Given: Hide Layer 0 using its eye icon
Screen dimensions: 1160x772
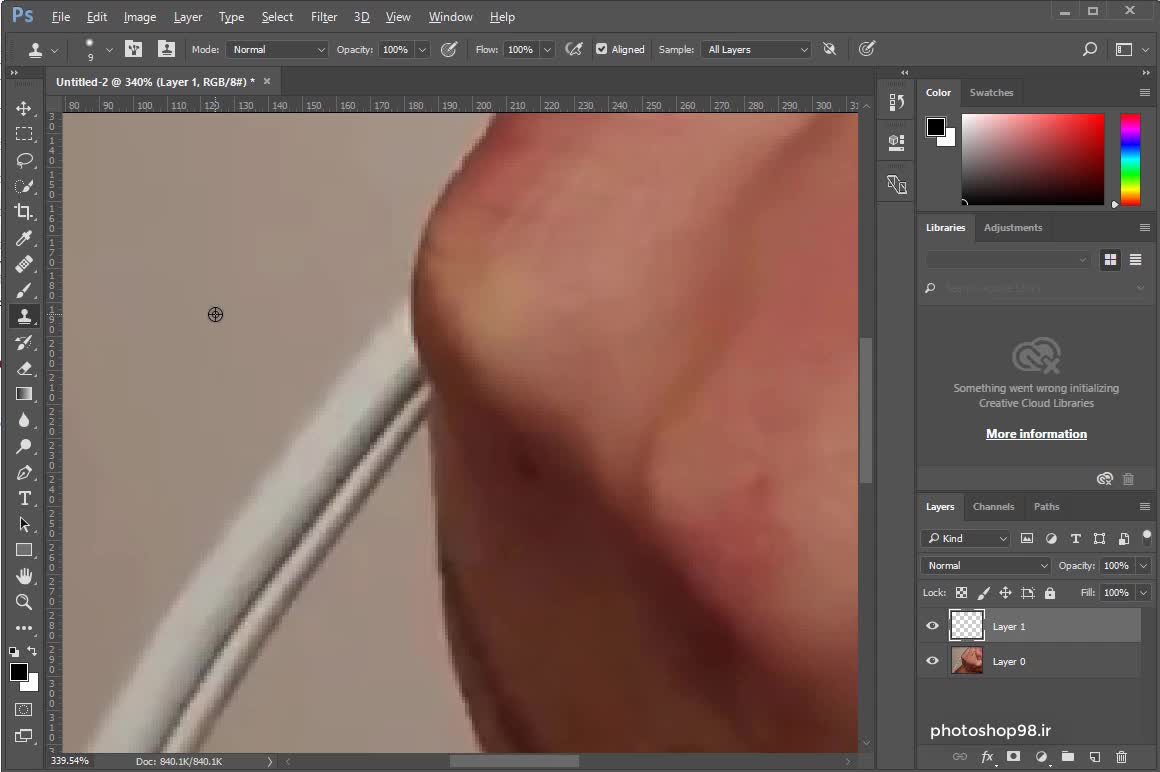Looking at the screenshot, I should coord(933,661).
